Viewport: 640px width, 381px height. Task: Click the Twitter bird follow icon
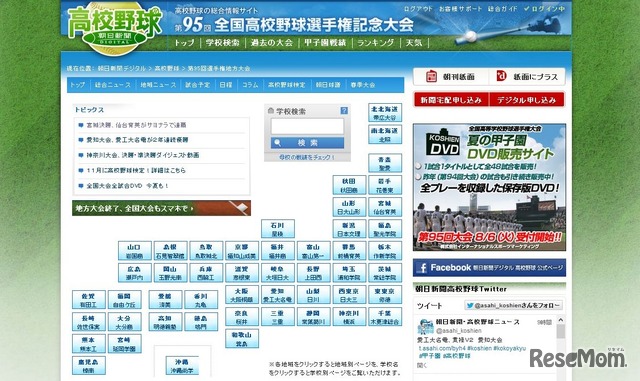click(470, 305)
